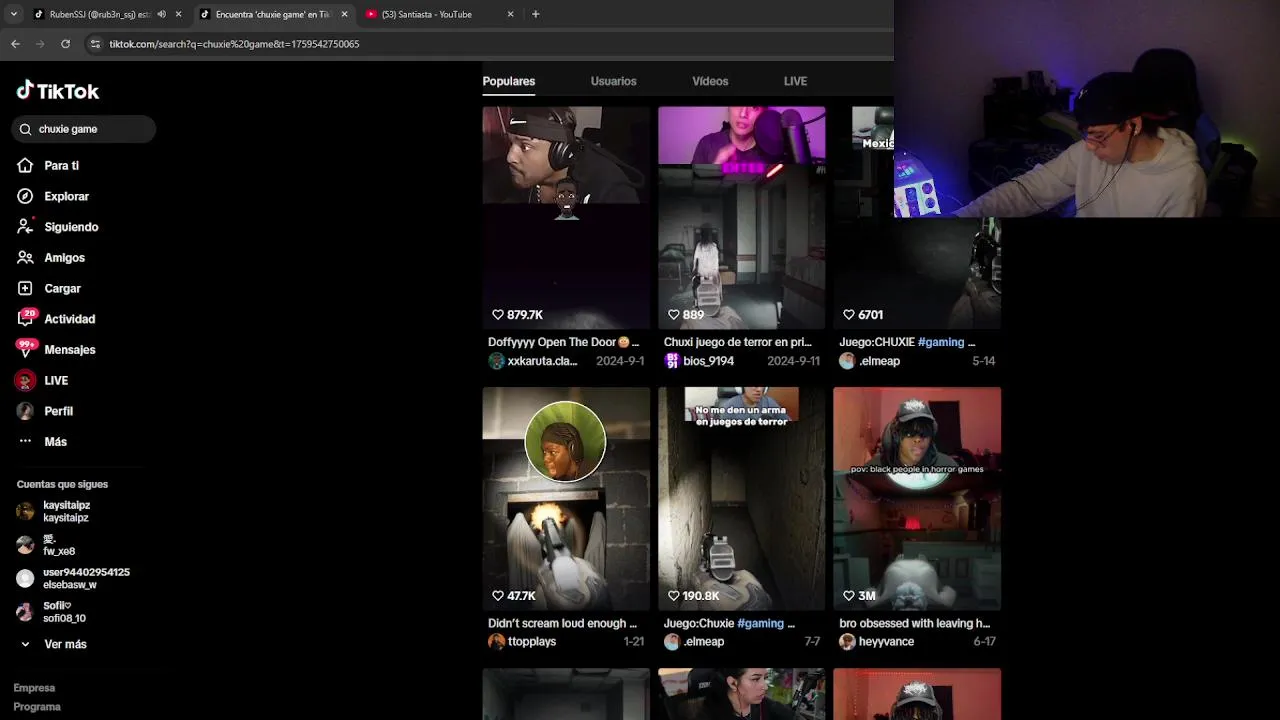This screenshot has width=1280, height=720.
Task: Click the heyyvance username
Action: 886,642
